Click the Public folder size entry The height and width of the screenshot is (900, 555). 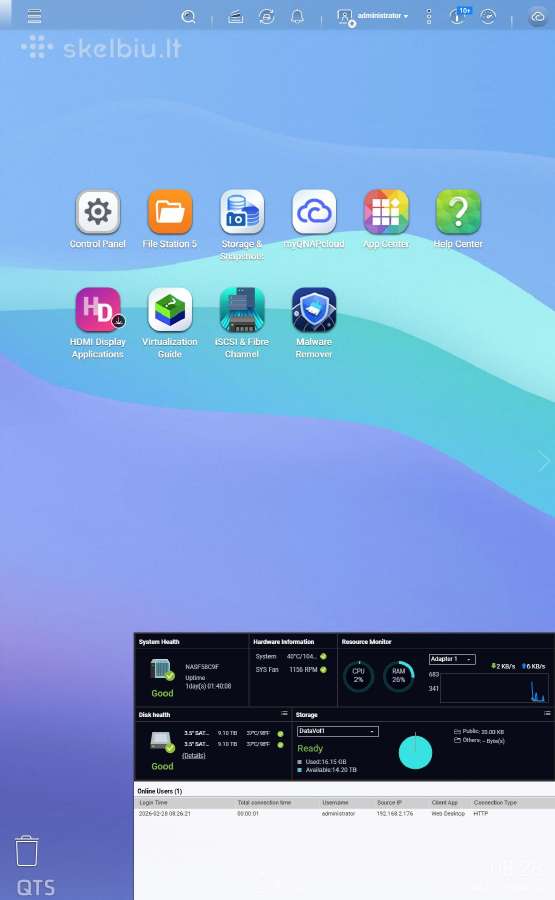[x=479, y=732]
